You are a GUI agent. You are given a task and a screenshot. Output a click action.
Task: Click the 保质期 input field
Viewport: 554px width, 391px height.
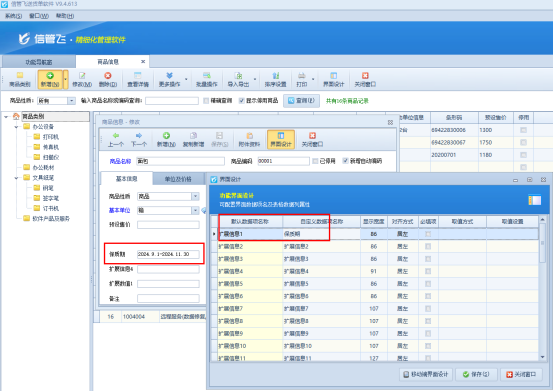pos(168,254)
